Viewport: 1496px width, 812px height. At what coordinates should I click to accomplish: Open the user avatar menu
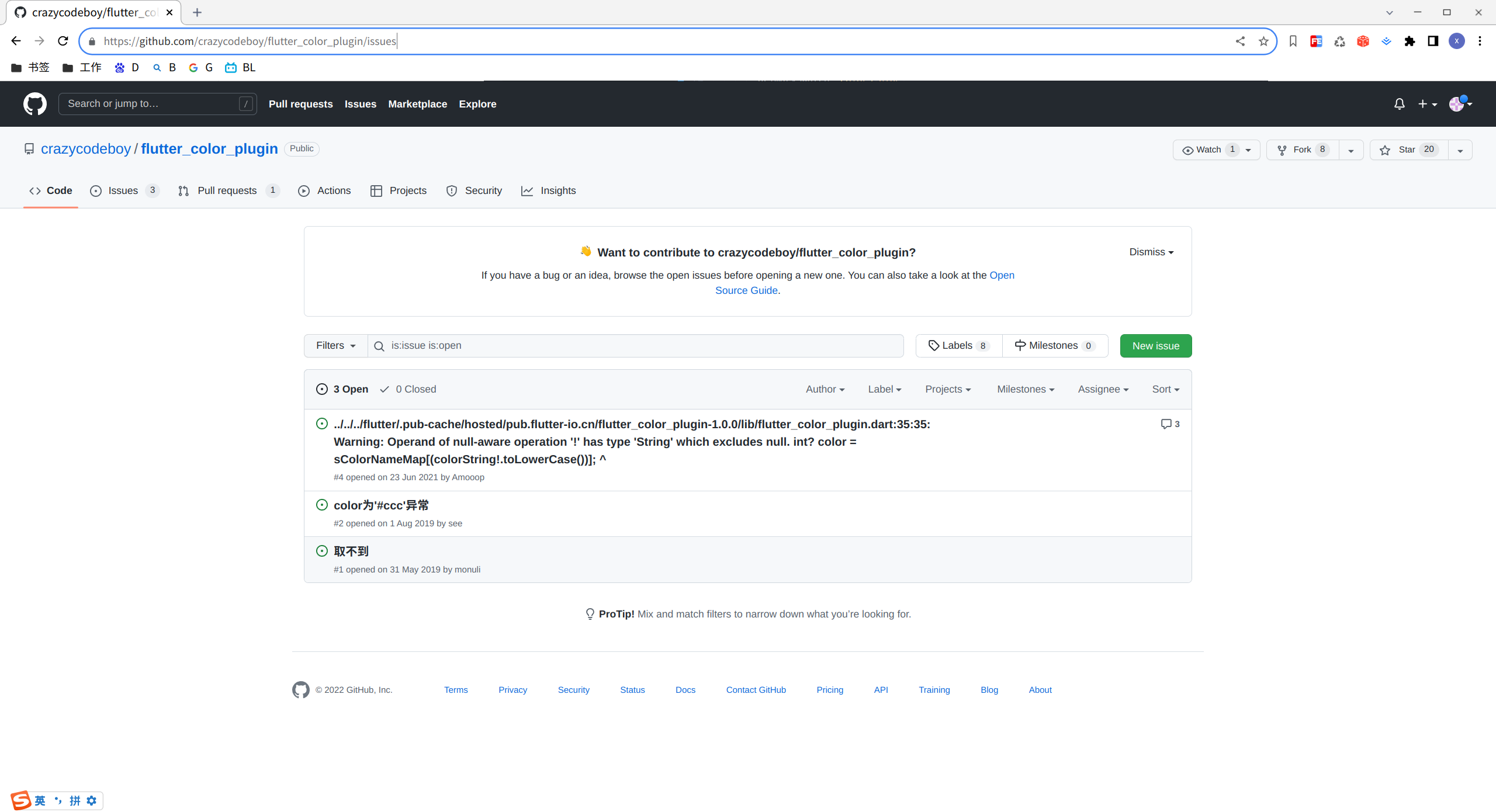pos(1460,103)
